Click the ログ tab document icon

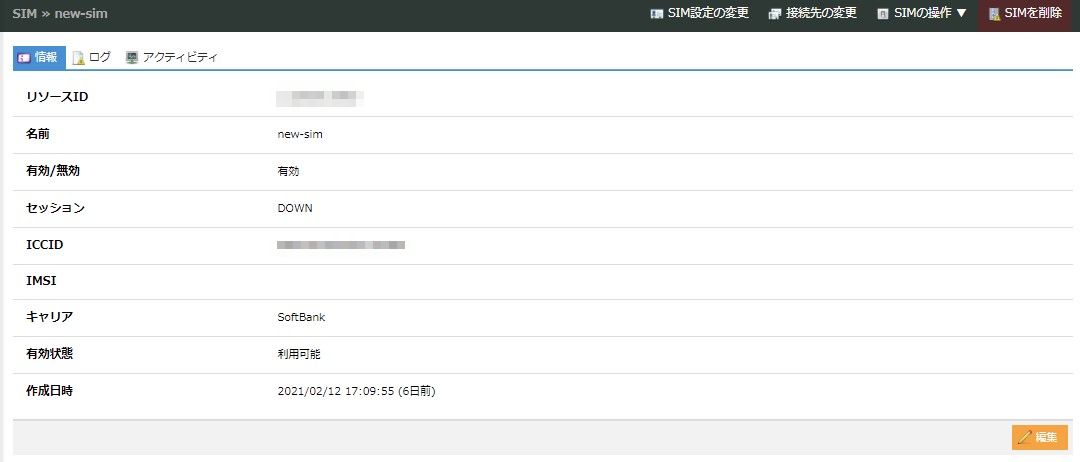(78, 58)
